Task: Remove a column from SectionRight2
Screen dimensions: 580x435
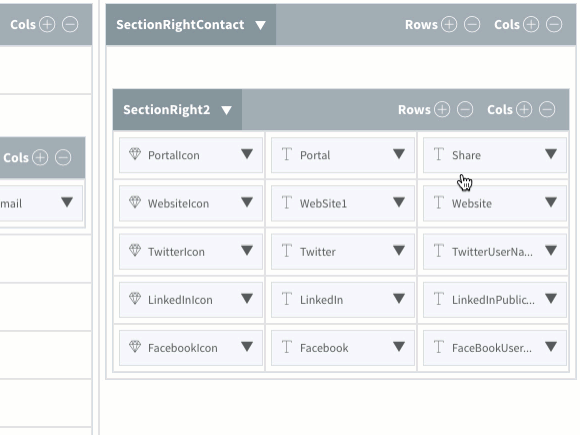Action: (547, 109)
